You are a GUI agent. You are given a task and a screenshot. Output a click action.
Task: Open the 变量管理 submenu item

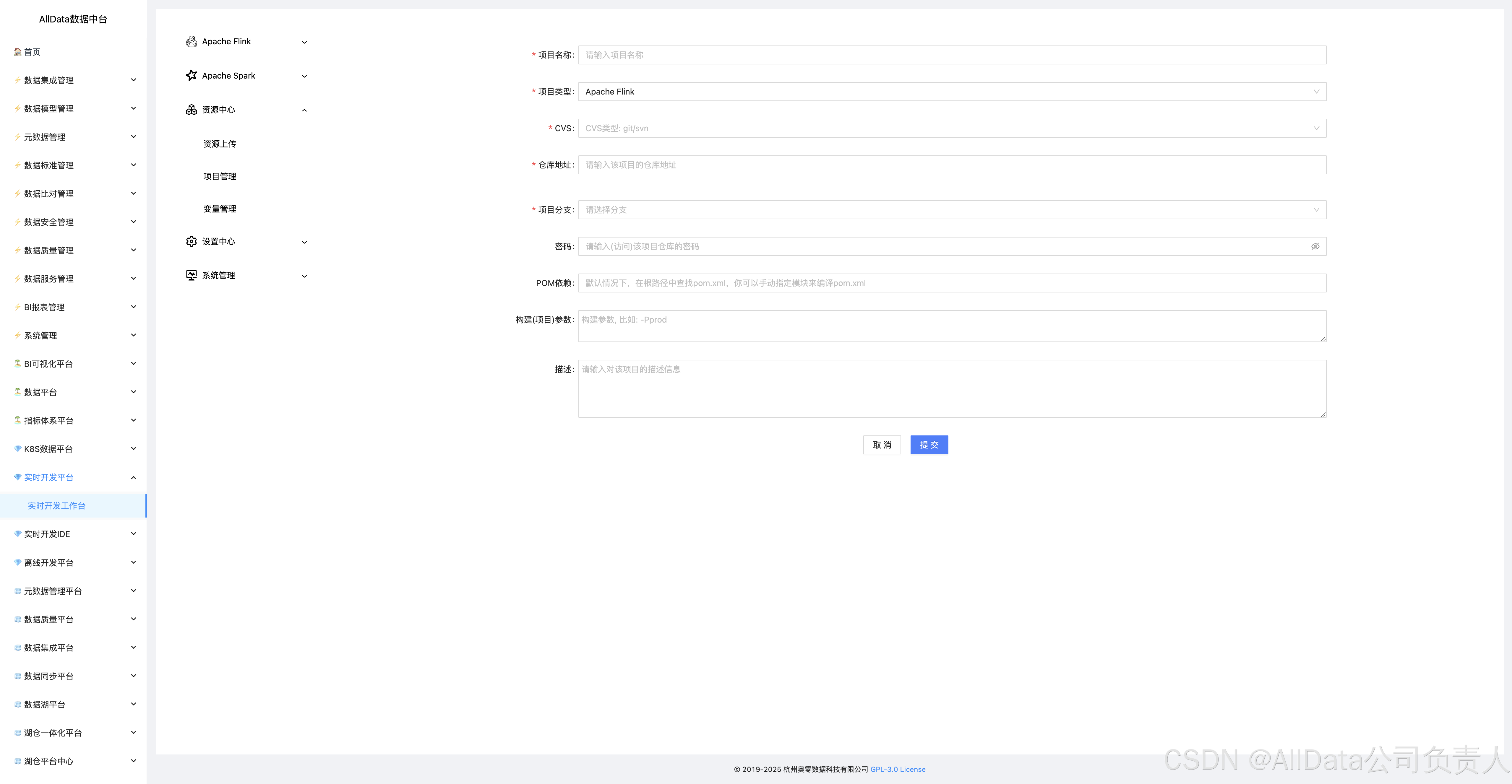click(x=220, y=209)
